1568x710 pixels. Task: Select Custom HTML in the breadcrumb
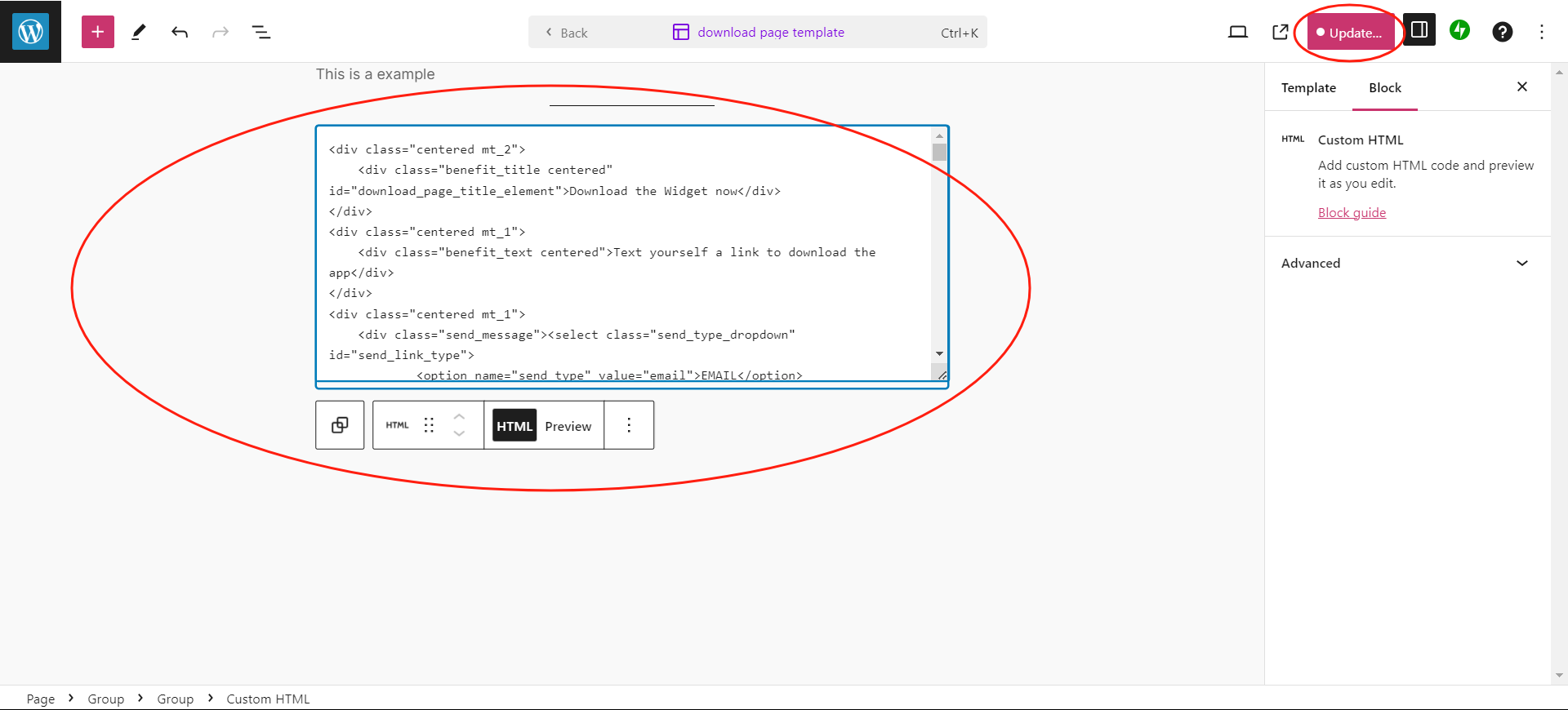[x=268, y=699]
